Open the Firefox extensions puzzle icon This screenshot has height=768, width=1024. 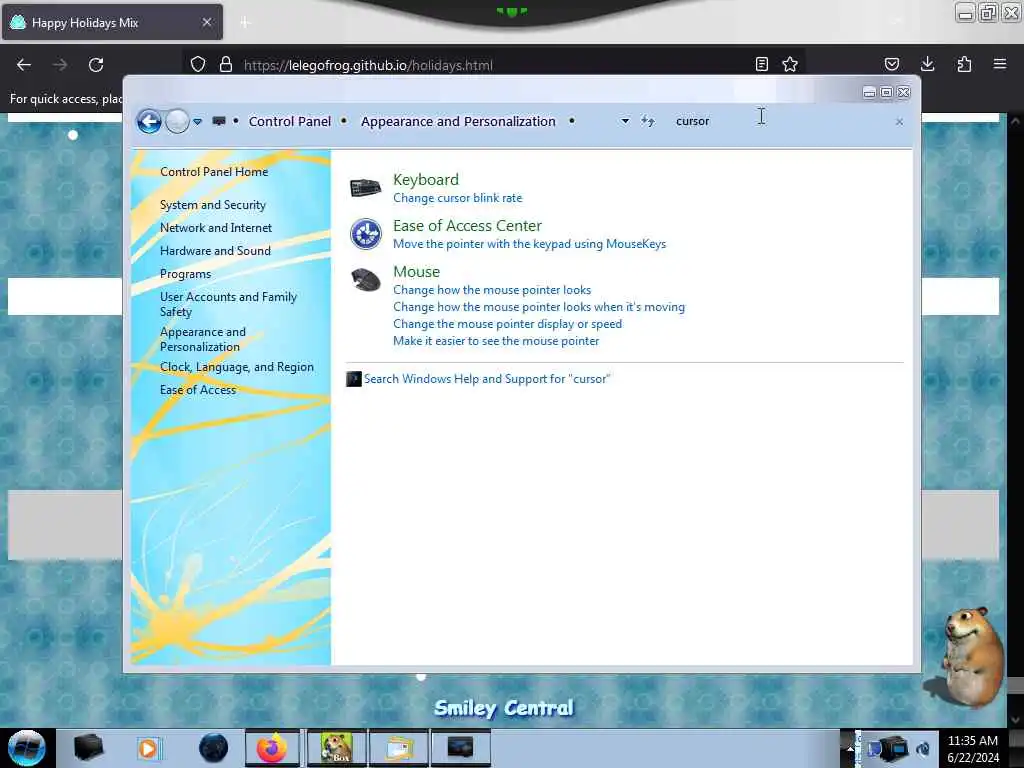point(964,64)
